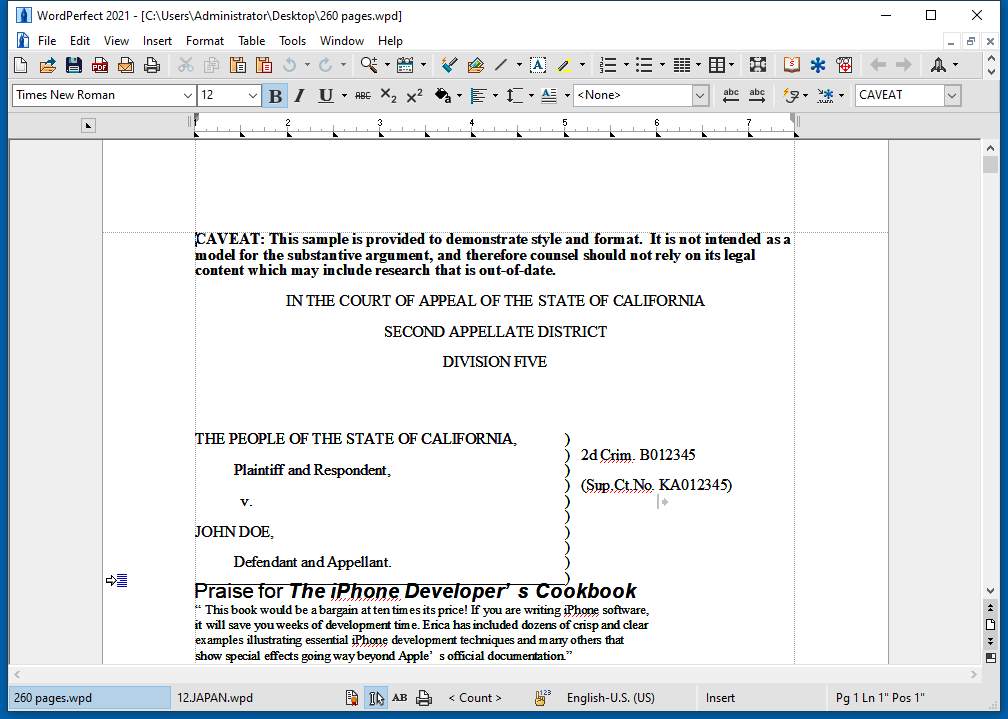
Task: Select the 260 pages.wpd document button
Action: [x=90, y=698]
